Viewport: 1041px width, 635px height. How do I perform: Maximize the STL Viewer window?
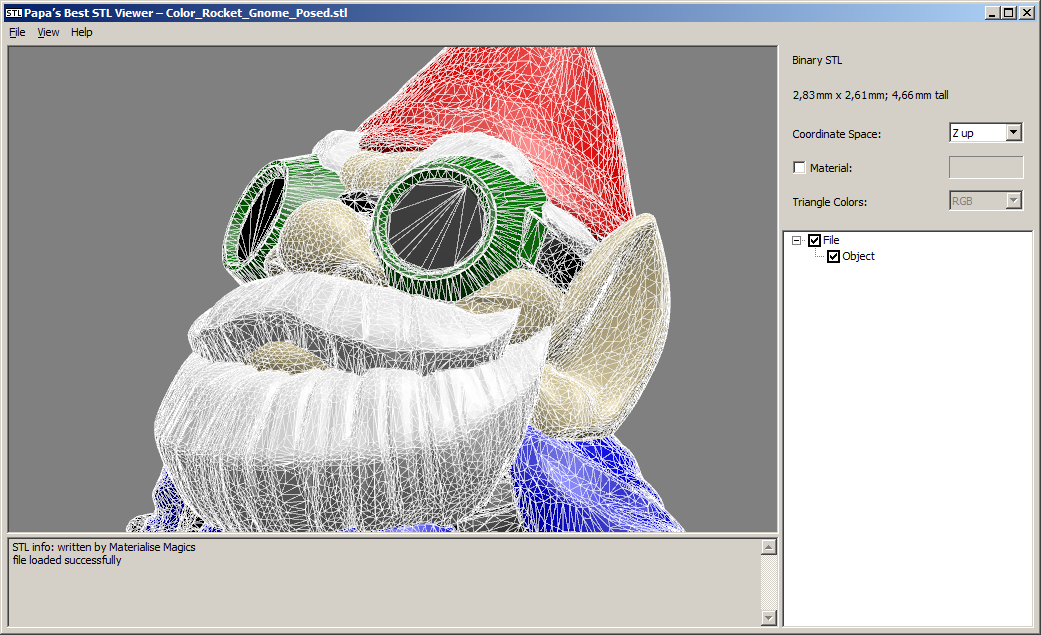click(x=1009, y=13)
